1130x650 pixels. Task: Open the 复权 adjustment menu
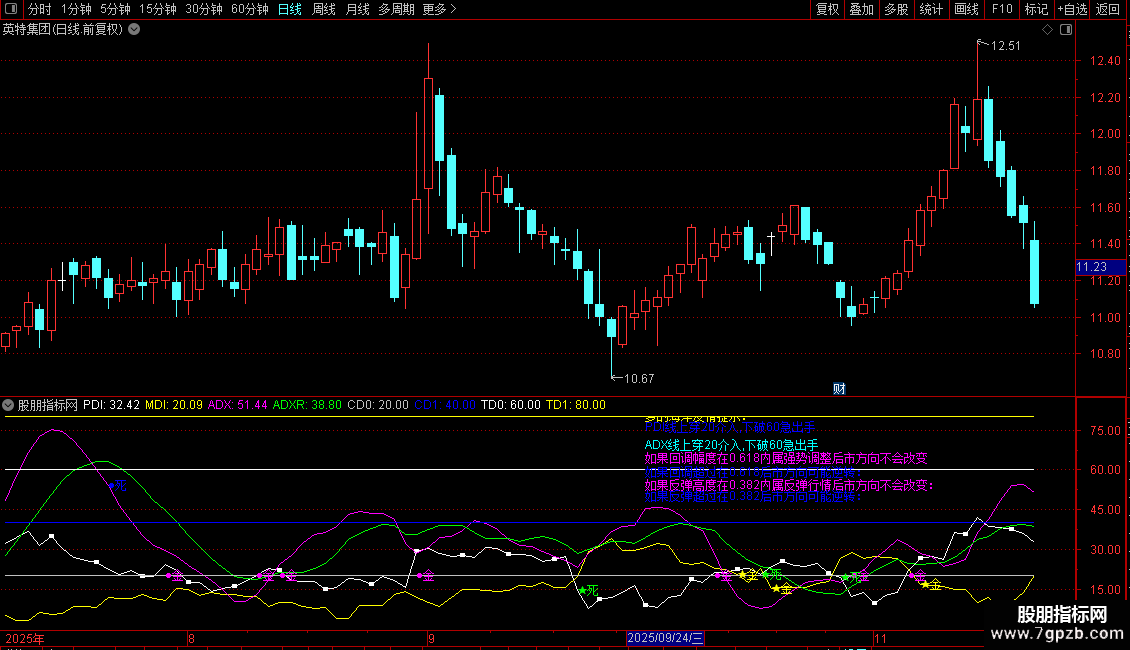point(827,10)
